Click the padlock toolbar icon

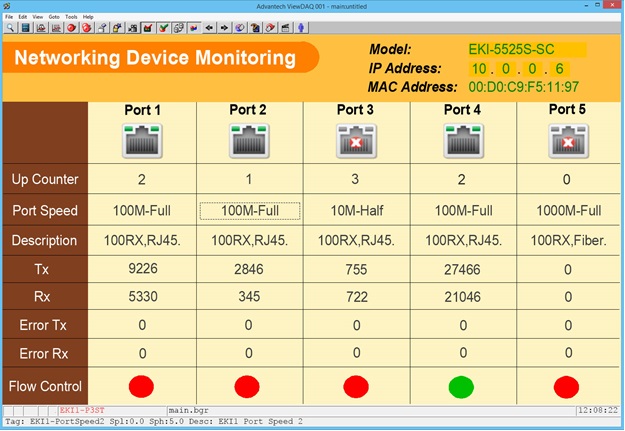click(x=118, y=28)
